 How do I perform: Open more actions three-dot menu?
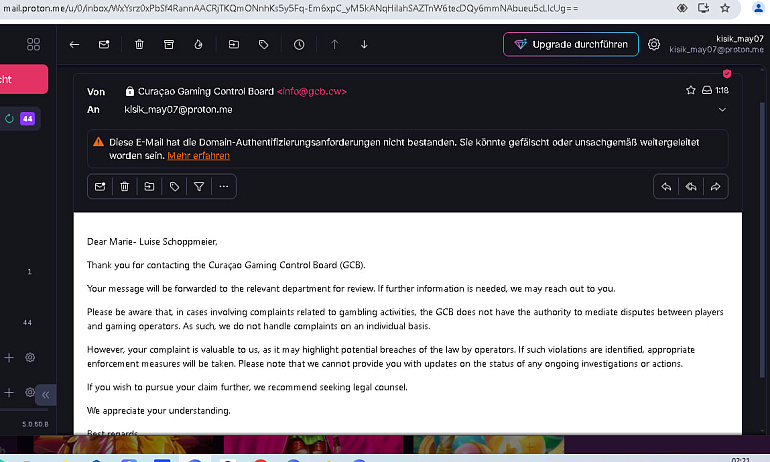pos(224,187)
